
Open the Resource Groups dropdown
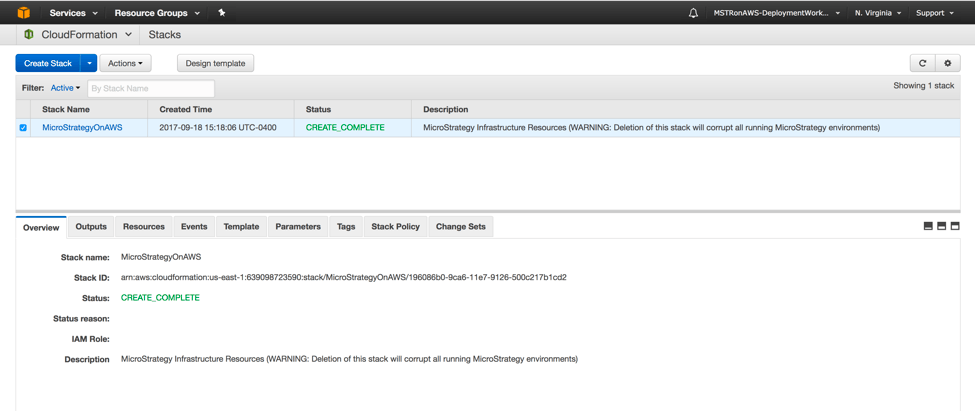coord(157,13)
